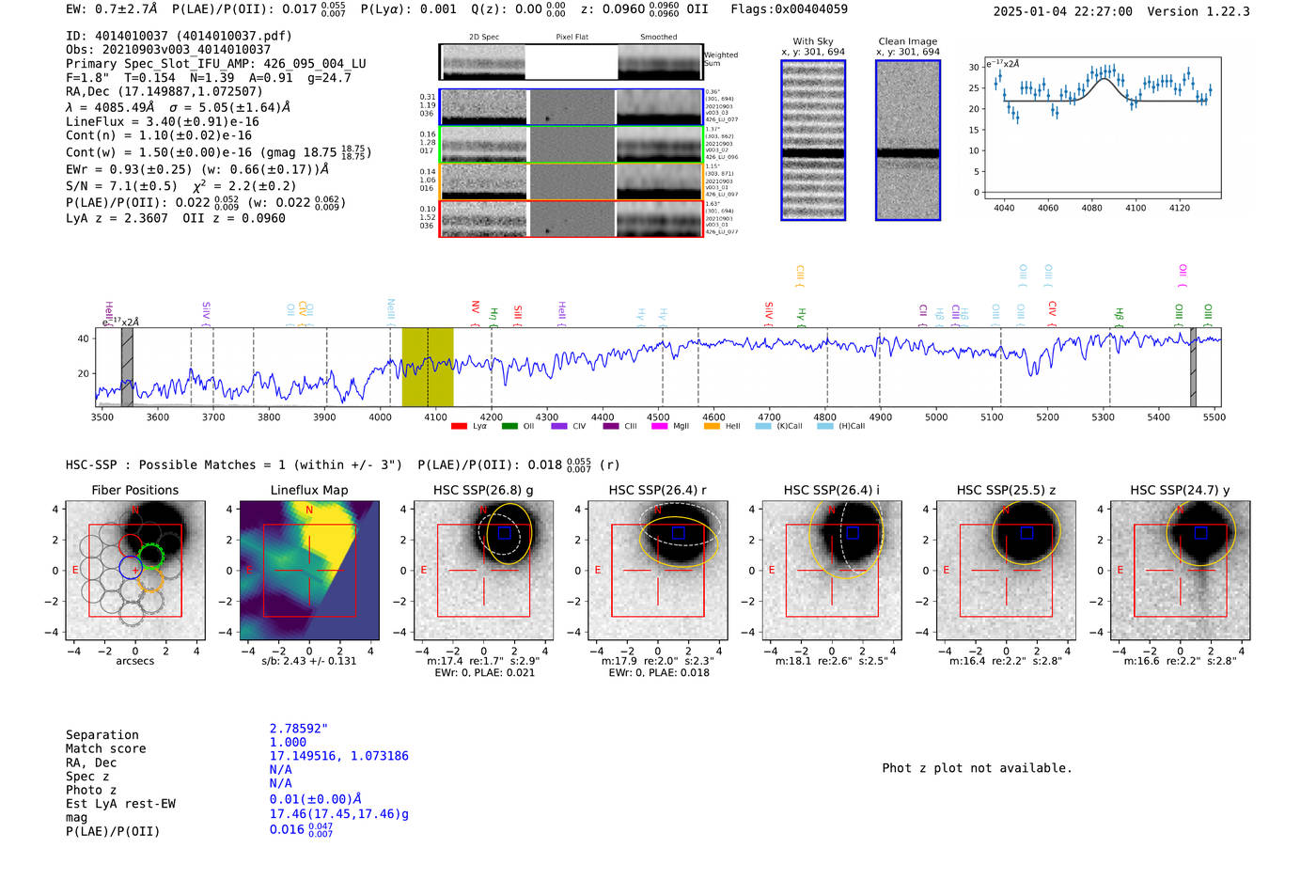1316x896 pixels.
Task: Open the HSC SSP(25.5) z image
Action: pos(1007,571)
